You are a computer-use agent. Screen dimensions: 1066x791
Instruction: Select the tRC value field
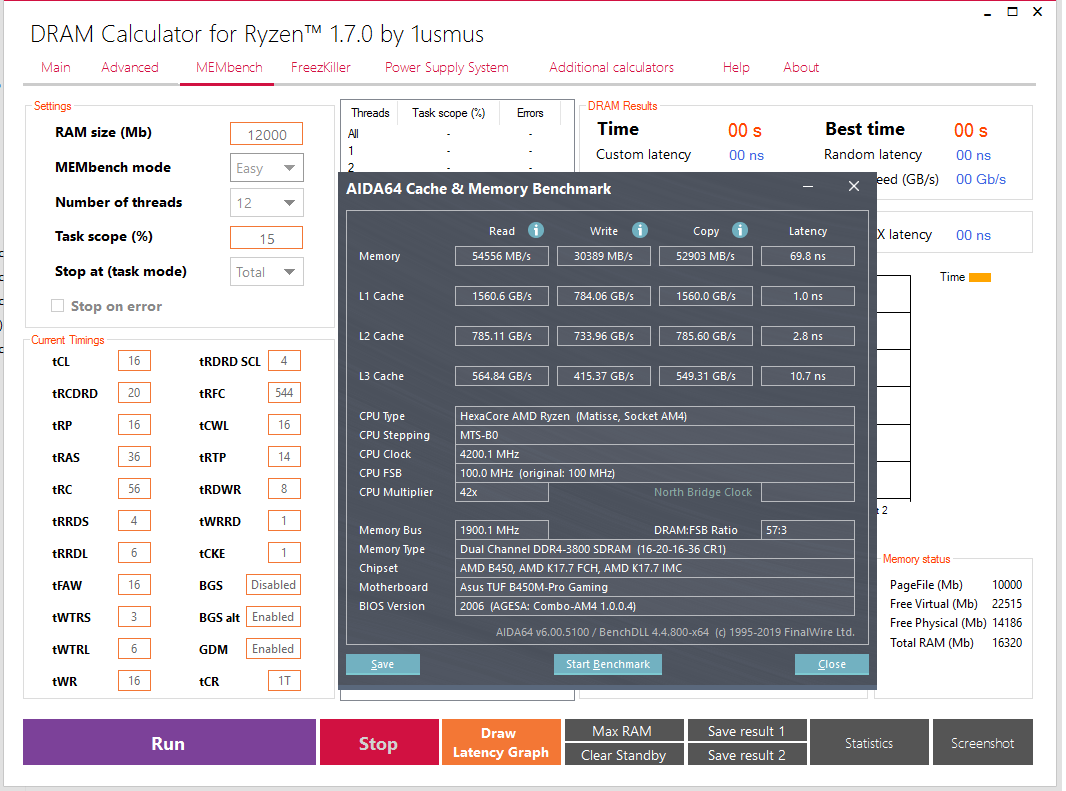[134, 488]
